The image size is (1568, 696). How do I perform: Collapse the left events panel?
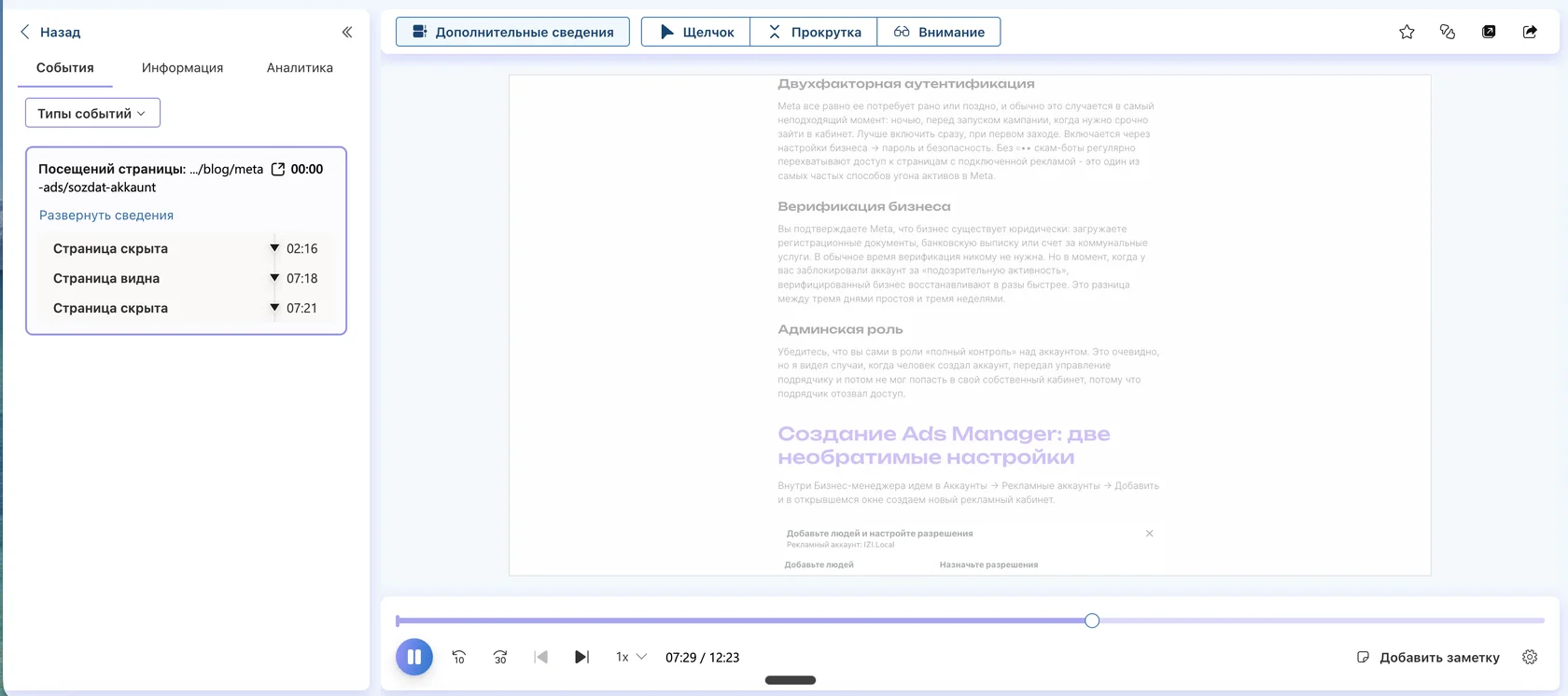click(x=347, y=32)
